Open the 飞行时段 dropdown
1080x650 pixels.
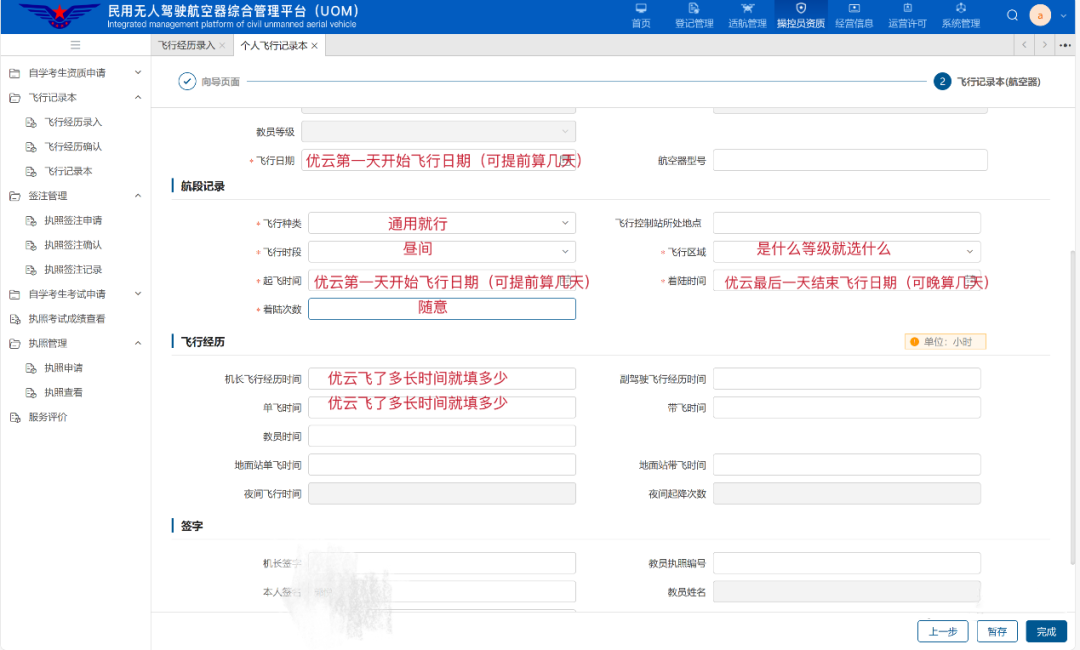click(x=442, y=251)
